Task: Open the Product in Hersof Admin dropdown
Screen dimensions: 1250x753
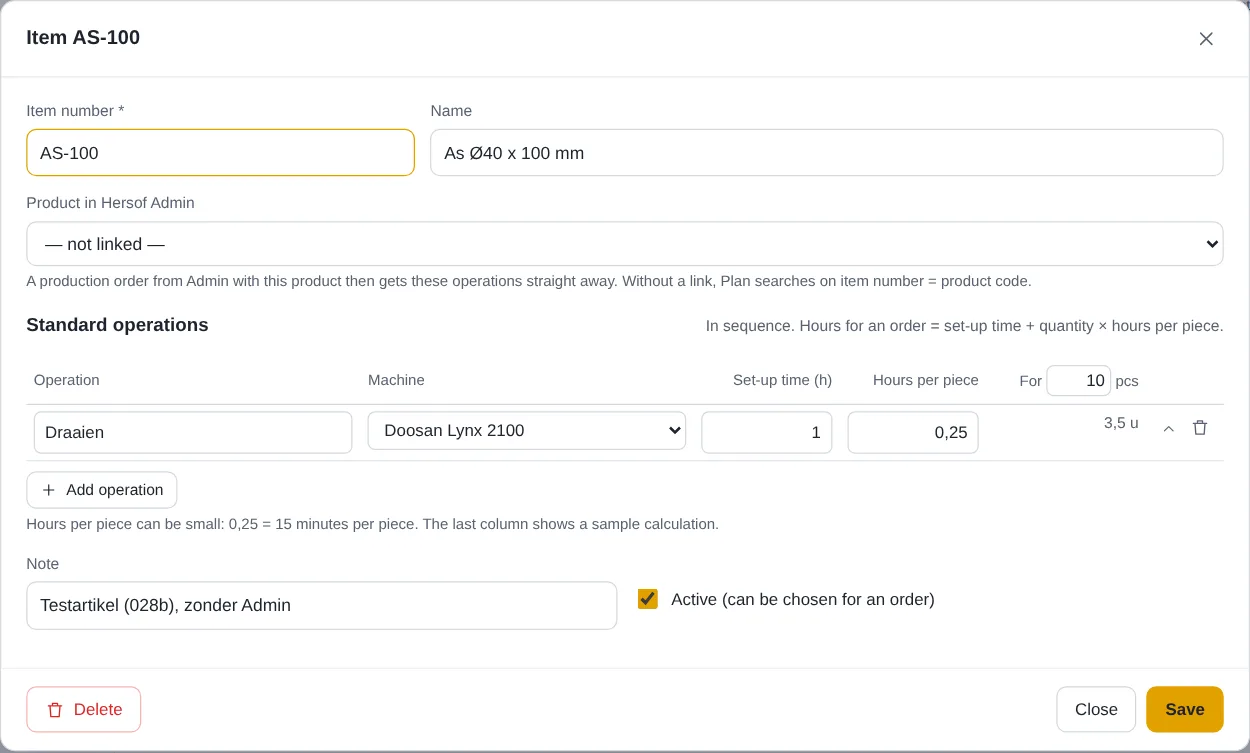Action: 625,244
